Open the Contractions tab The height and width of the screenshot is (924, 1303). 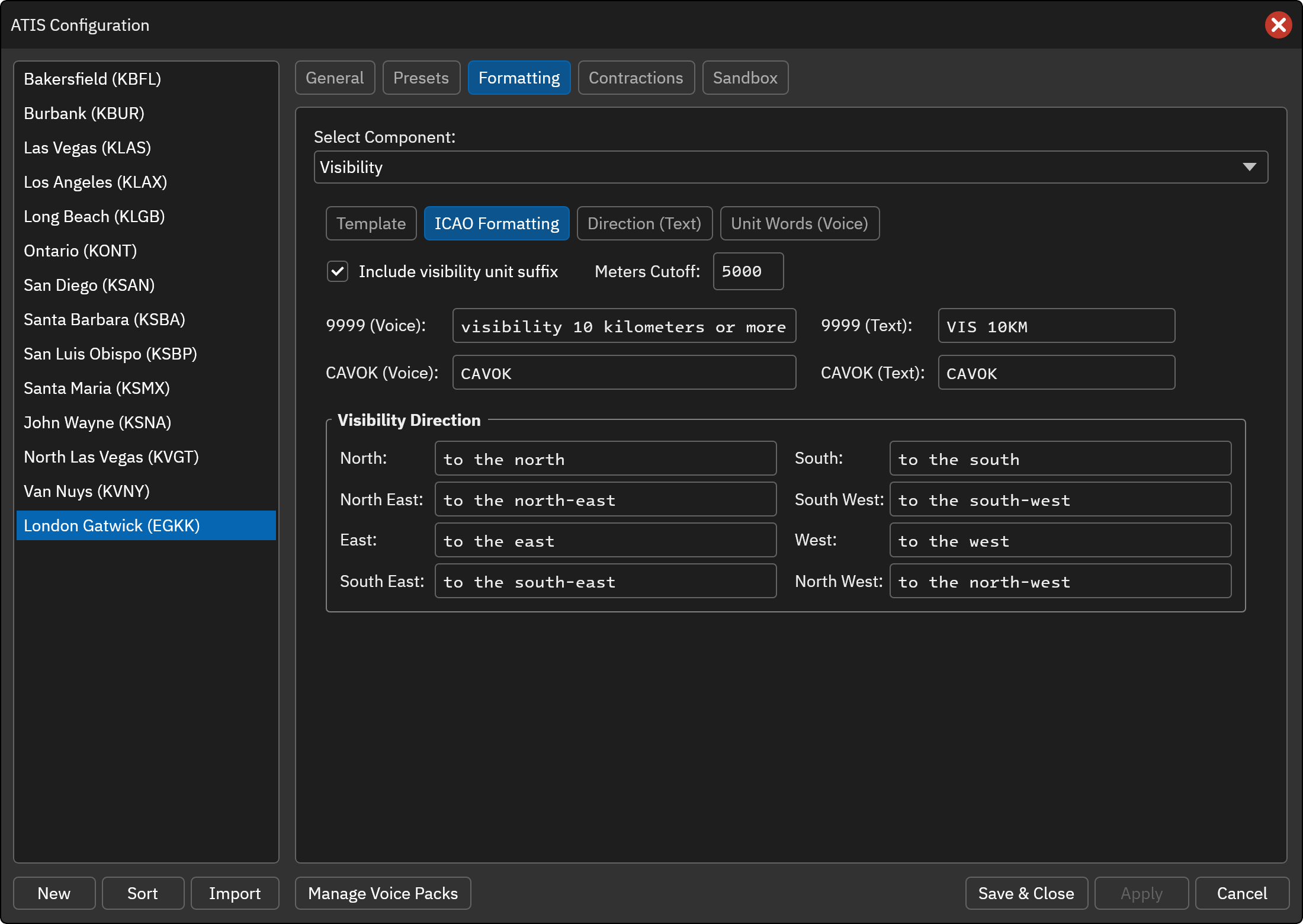636,78
